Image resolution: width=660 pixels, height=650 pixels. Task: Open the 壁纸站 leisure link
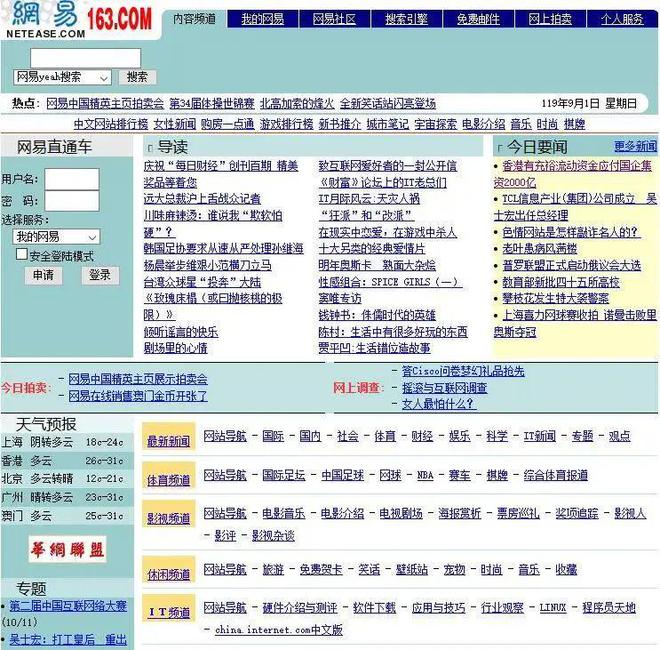412,570
